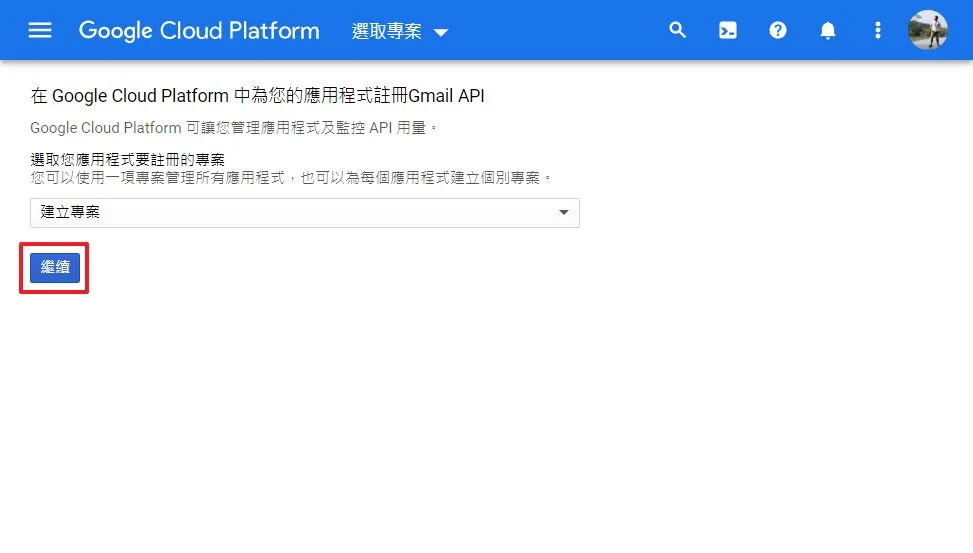Click the 選取您應用程式要註冊的專案 label
This screenshot has height=553, width=973.
pos(127,160)
